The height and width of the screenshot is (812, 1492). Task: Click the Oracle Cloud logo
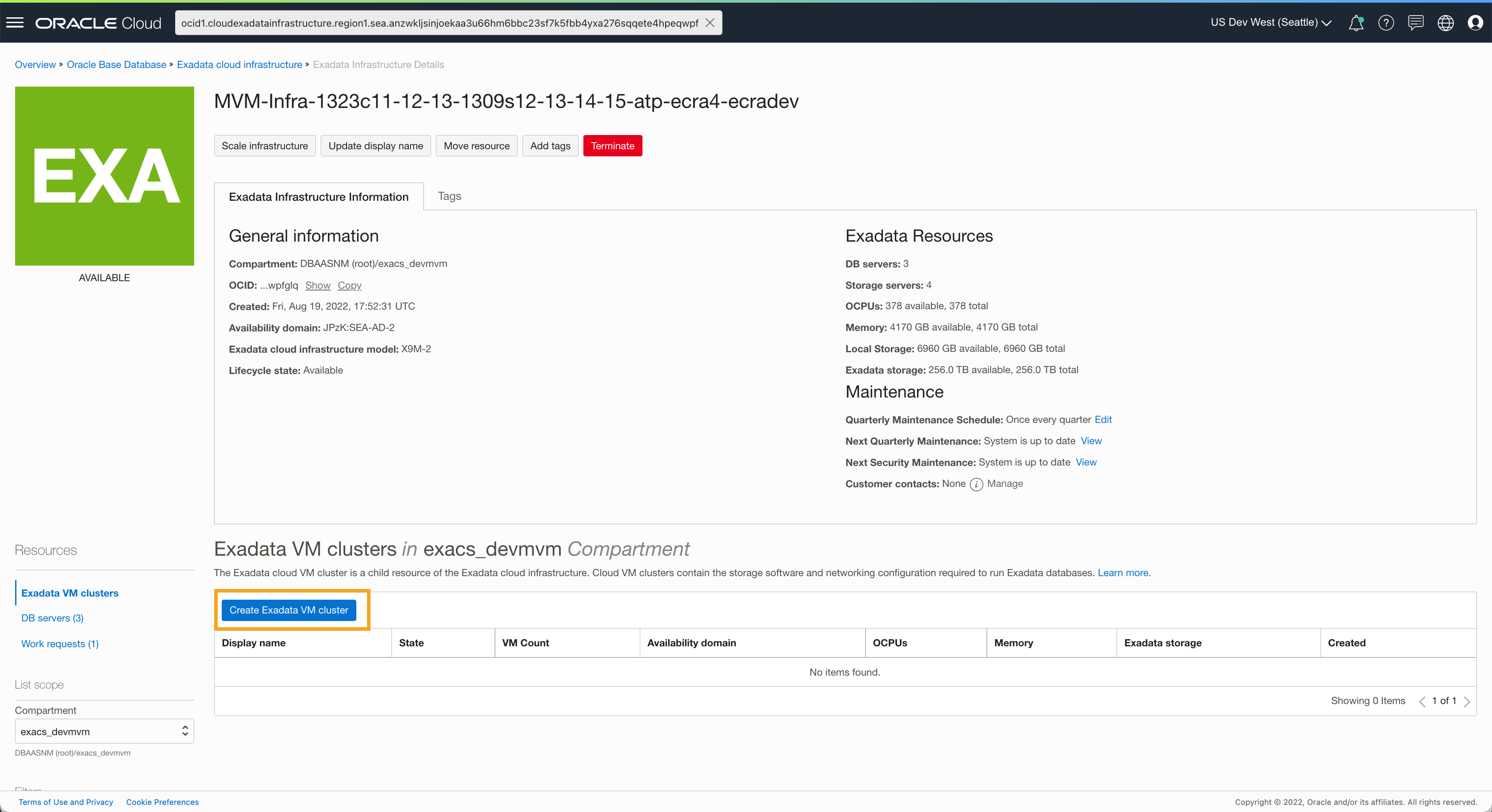click(98, 23)
